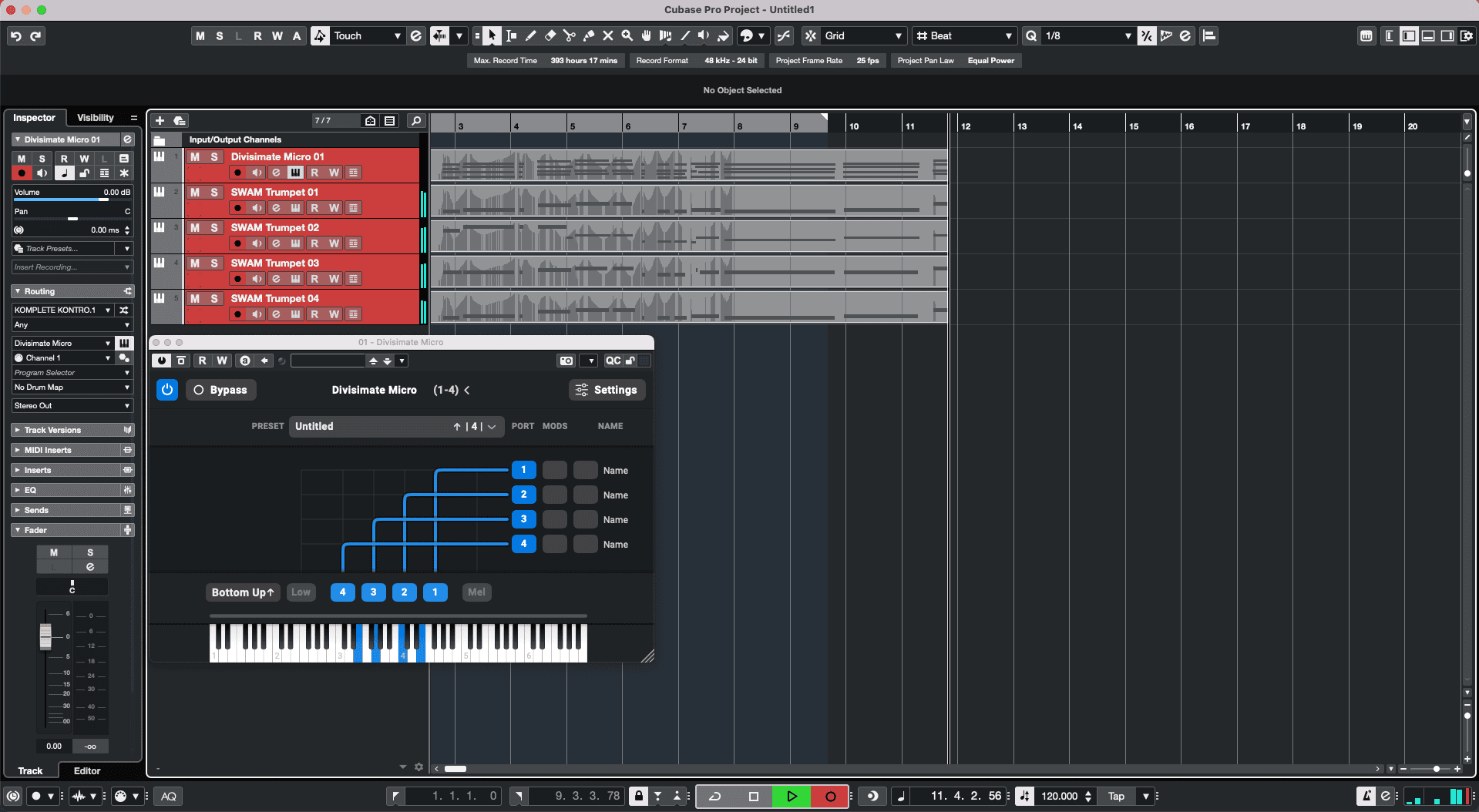Screen dimensions: 1479x812
Task: Toggle monitor on Divisimate Micro 01 track
Action: 257,173
